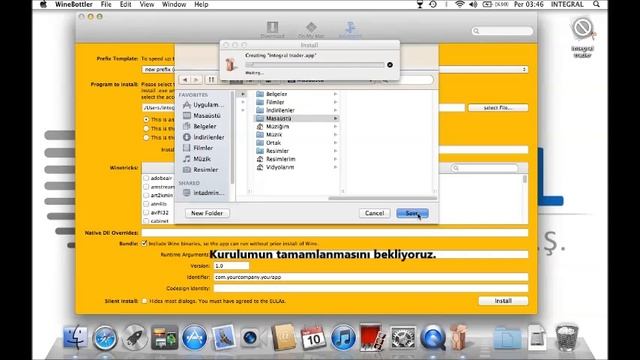Open the Calendar icon in Dock
Image resolution: width=640 pixels, height=360 pixels.
(x=313, y=338)
